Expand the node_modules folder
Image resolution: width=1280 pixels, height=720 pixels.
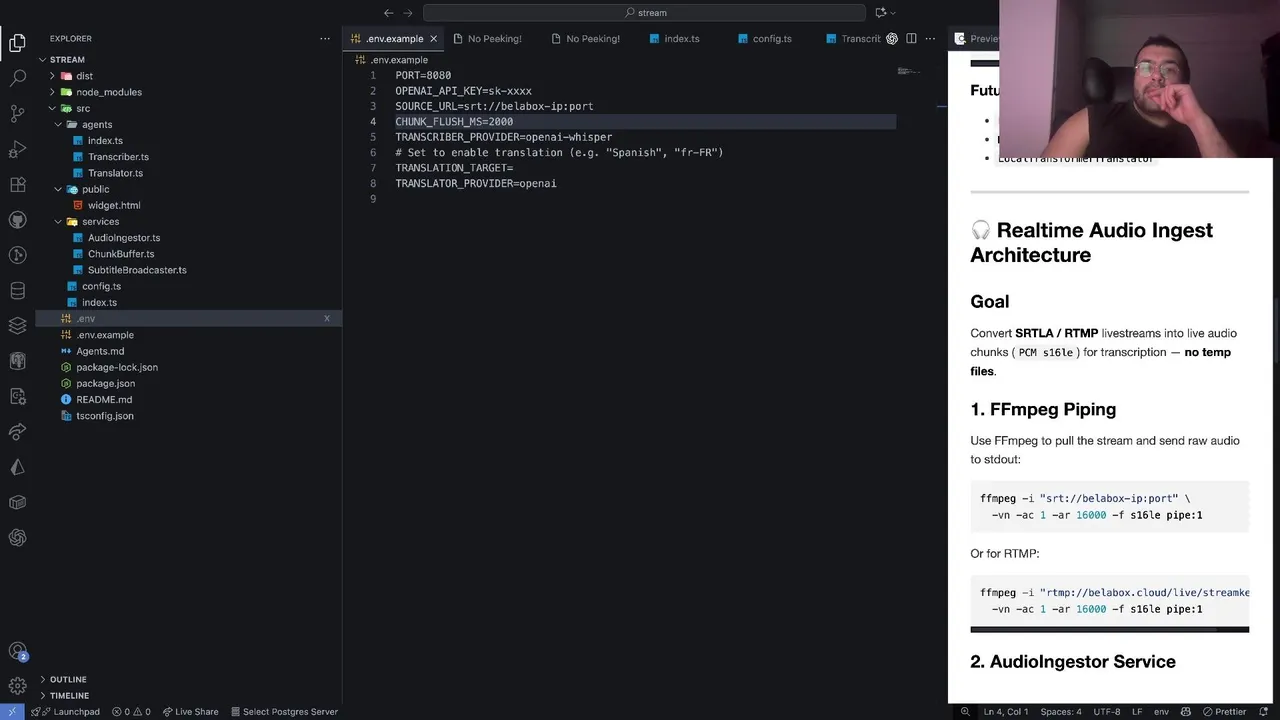pos(108,92)
